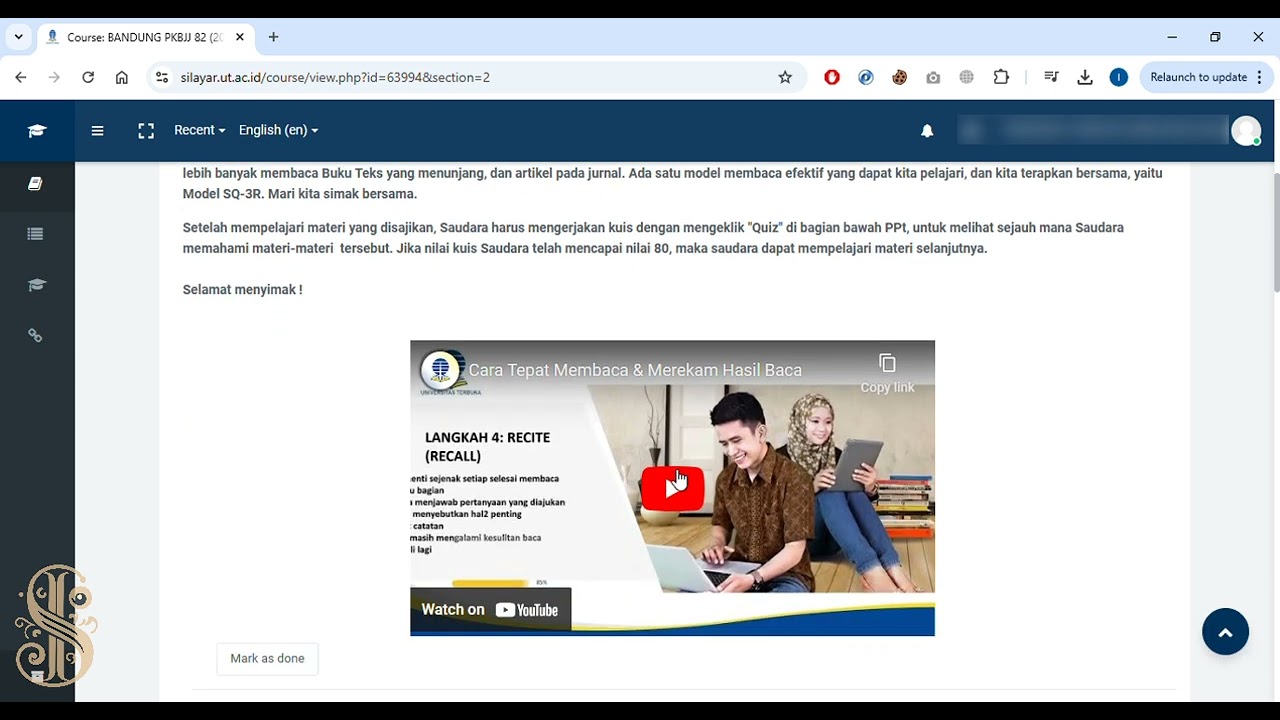Screen dimensions: 1280x720
Task: Click the browser forward arrow
Action: point(54,77)
